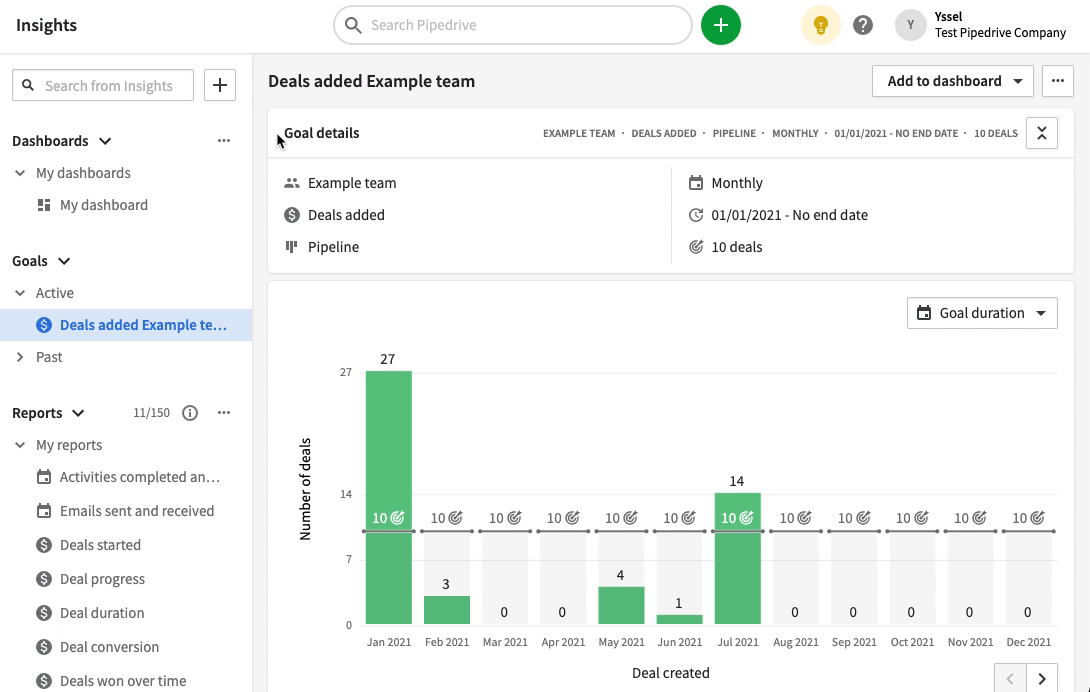Screen dimensions: 1090x692
Task: Collapse the Goals section chevron
Action: tap(64, 261)
